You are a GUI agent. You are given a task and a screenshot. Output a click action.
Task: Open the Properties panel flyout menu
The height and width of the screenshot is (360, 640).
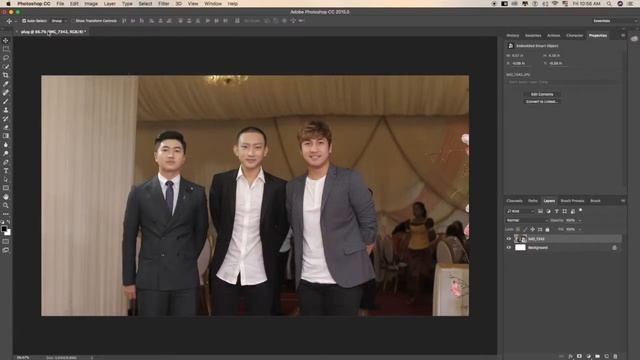click(623, 36)
